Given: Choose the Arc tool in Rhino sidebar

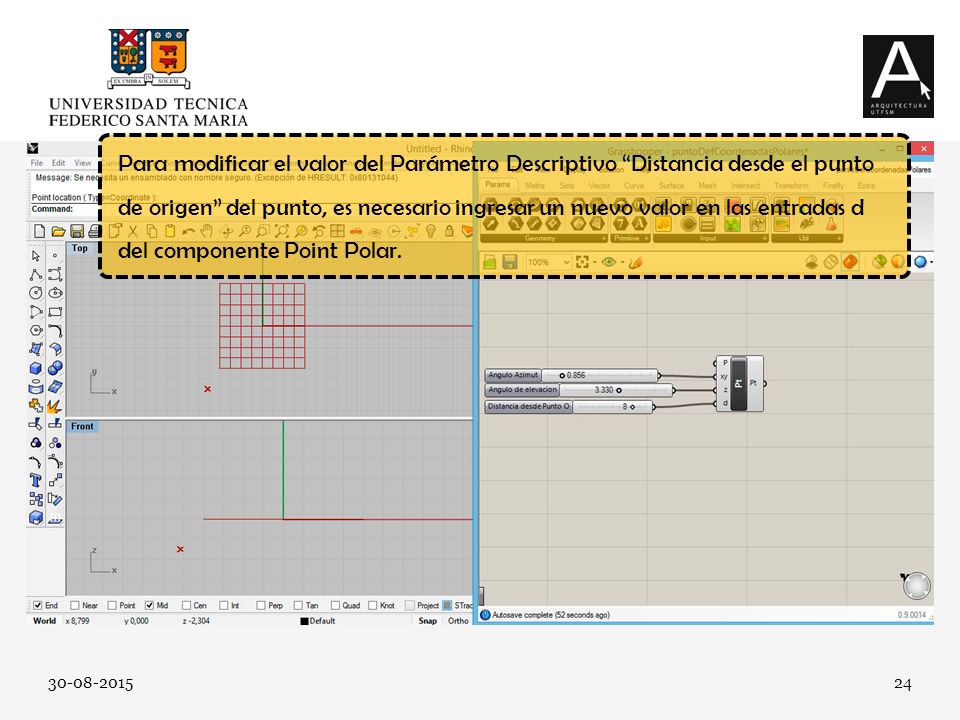Looking at the screenshot, I should (36, 312).
